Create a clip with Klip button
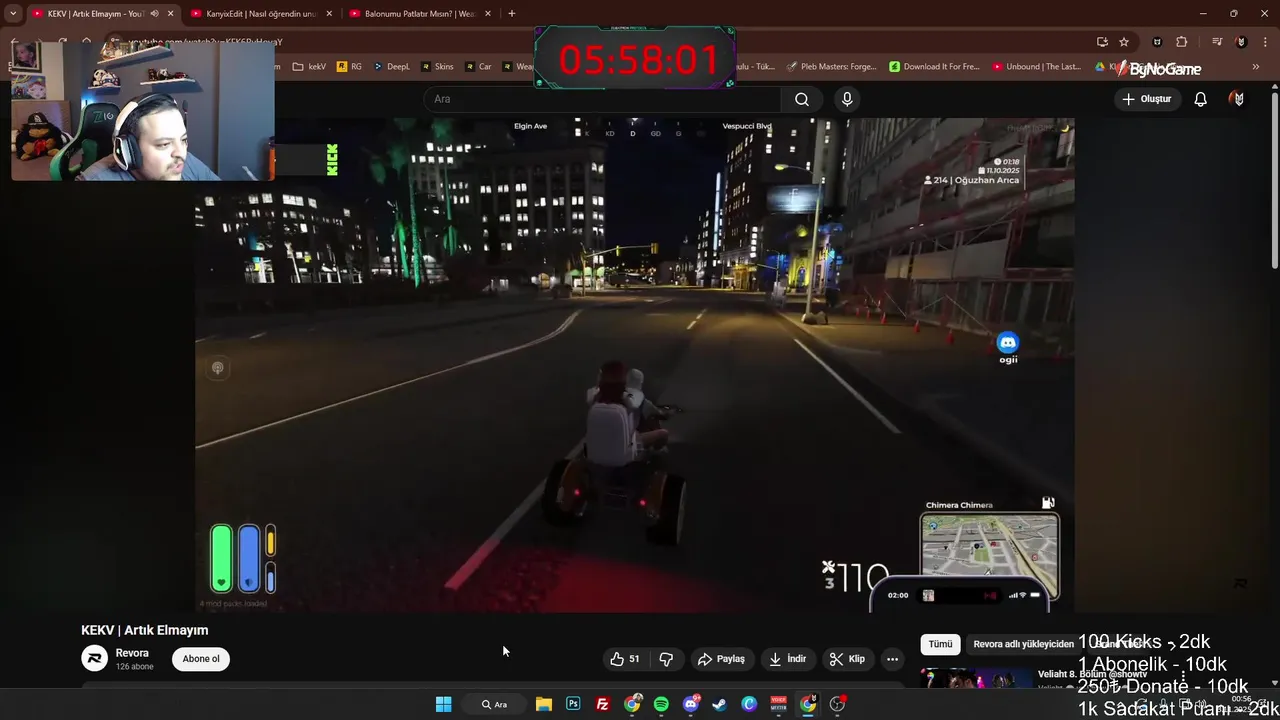1280x720 pixels. [847, 659]
